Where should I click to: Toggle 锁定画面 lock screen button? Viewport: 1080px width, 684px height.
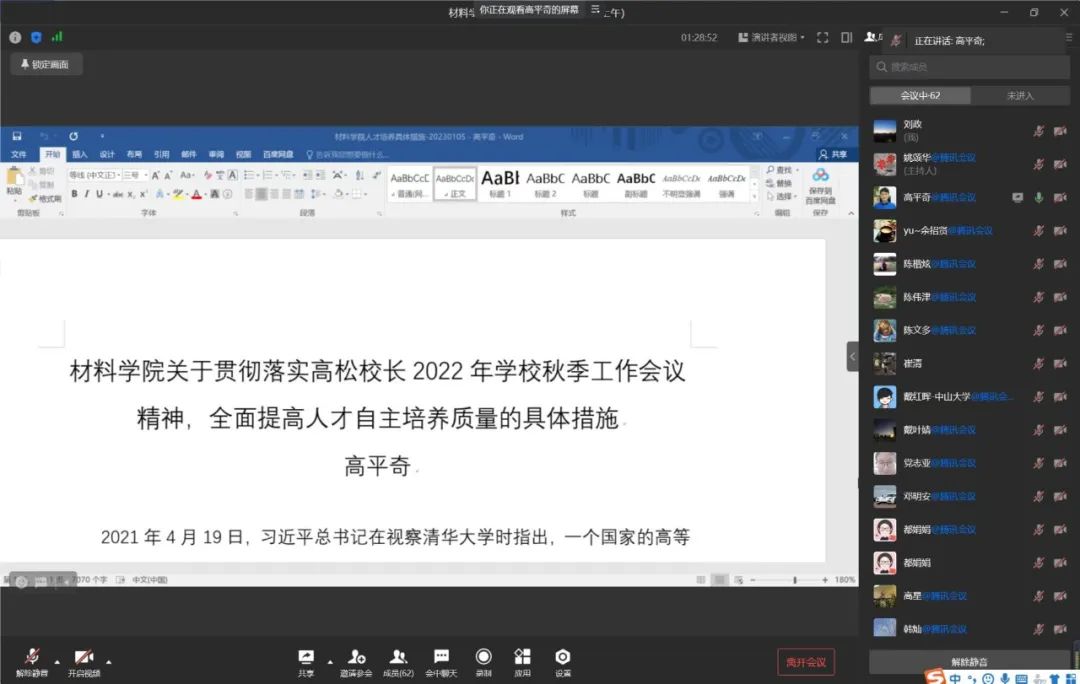(47, 64)
